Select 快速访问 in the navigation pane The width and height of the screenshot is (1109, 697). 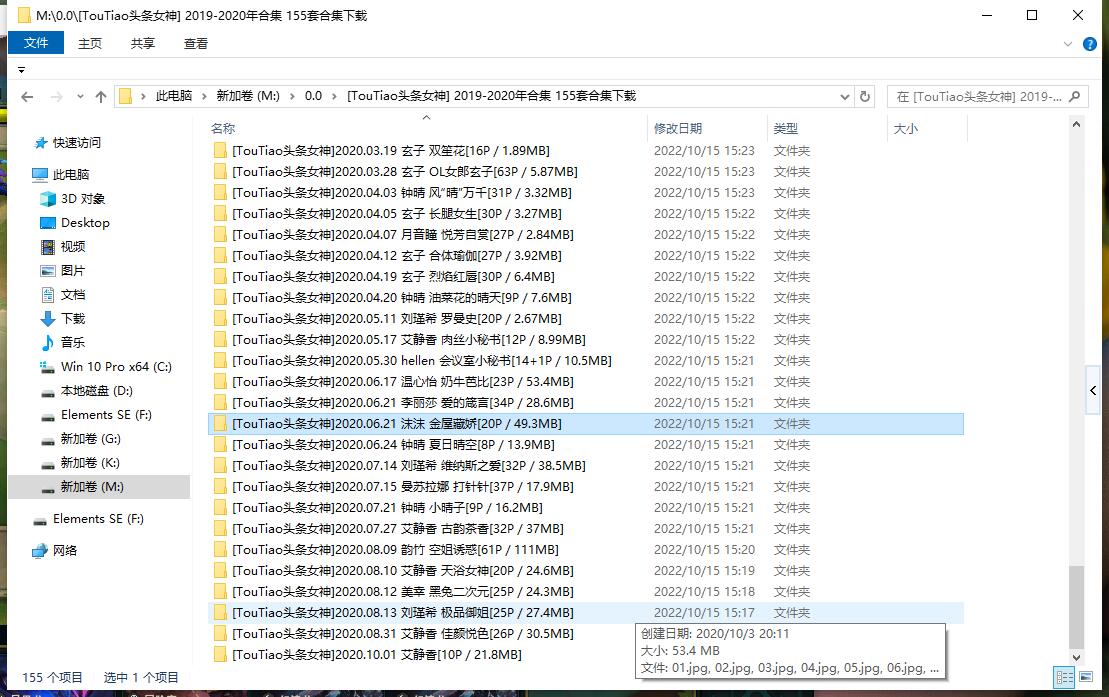click(x=76, y=142)
